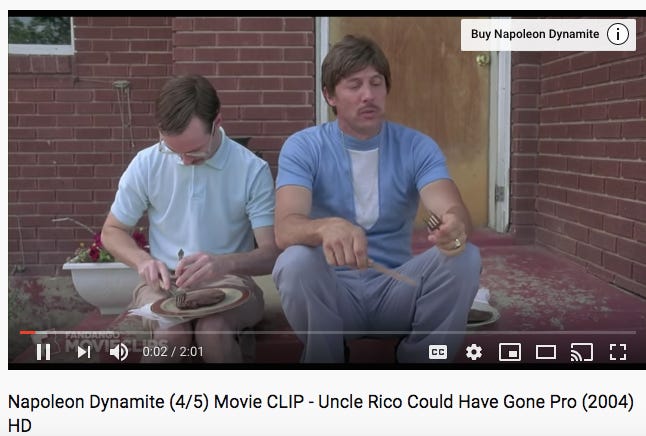The image size is (646, 436).
Task: Switch to theater mode view
Action: click(x=545, y=352)
